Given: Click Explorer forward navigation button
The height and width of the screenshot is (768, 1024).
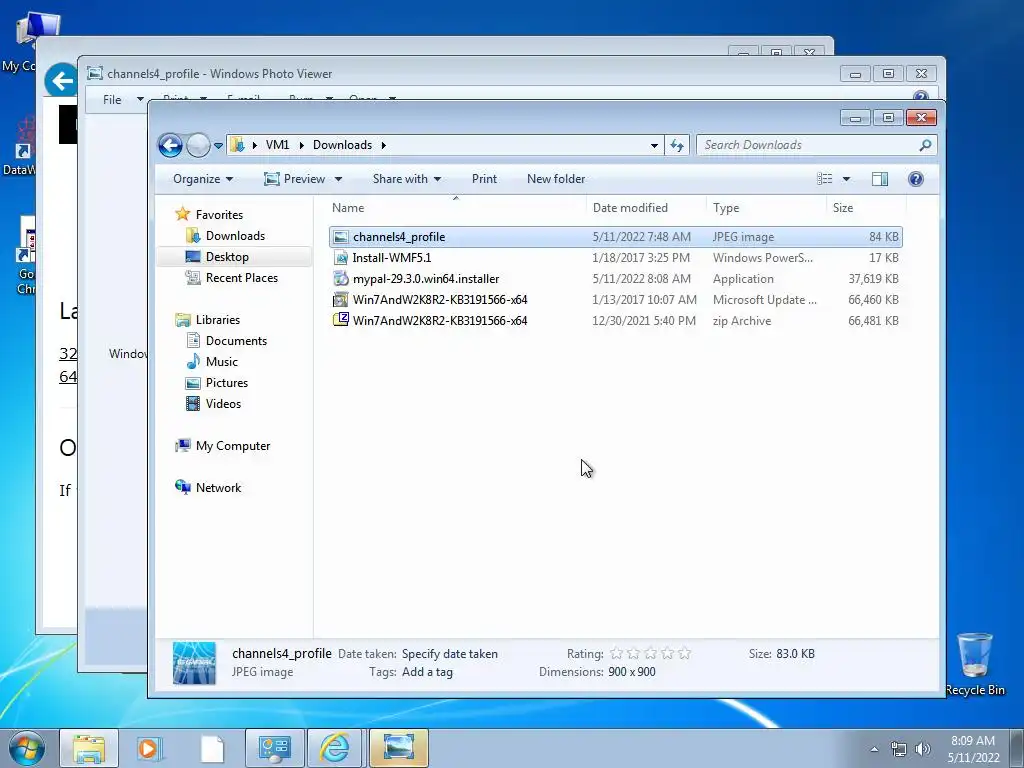Looking at the screenshot, I should click(x=198, y=145).
